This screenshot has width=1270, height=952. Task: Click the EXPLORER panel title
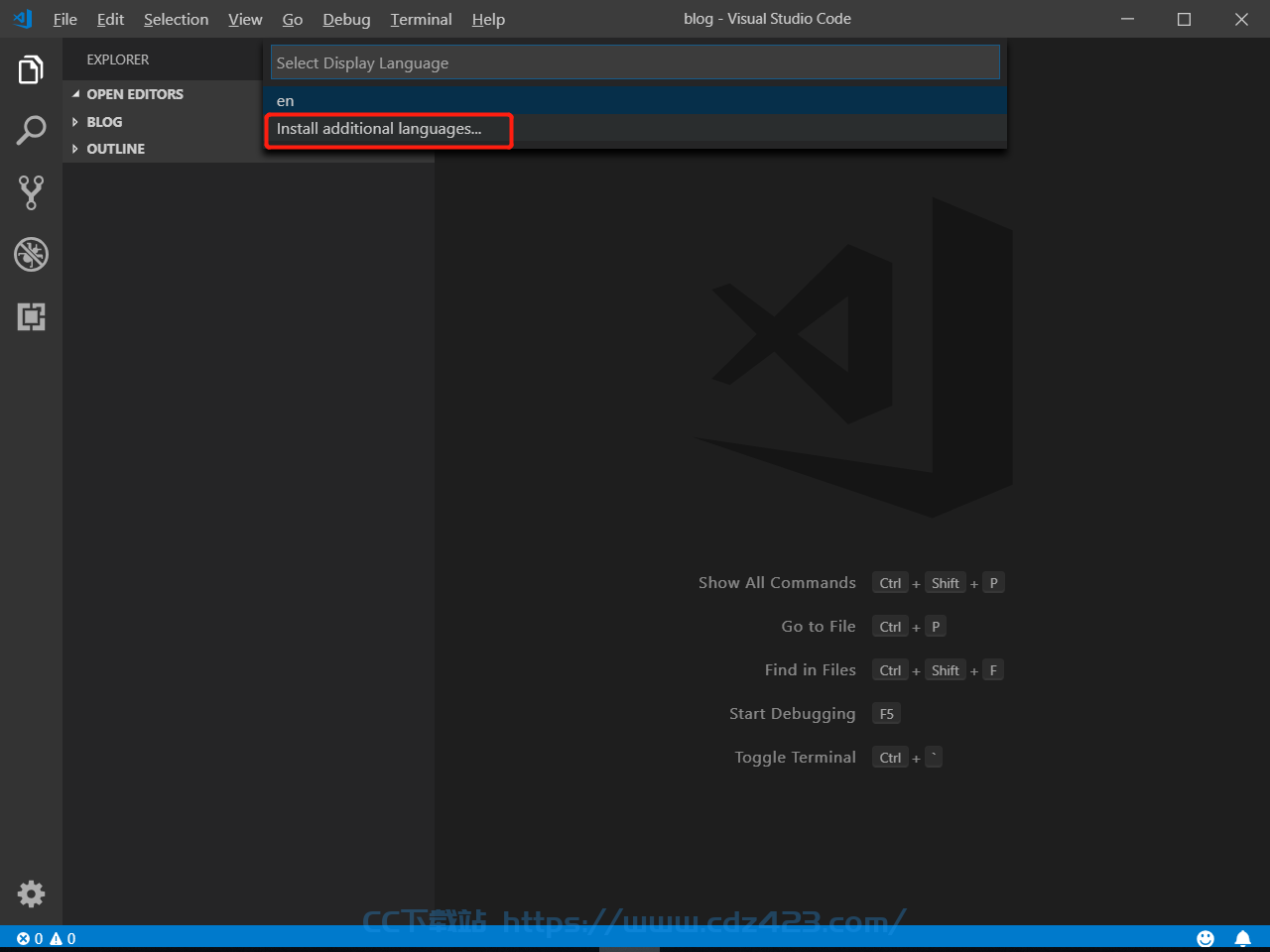118,59
